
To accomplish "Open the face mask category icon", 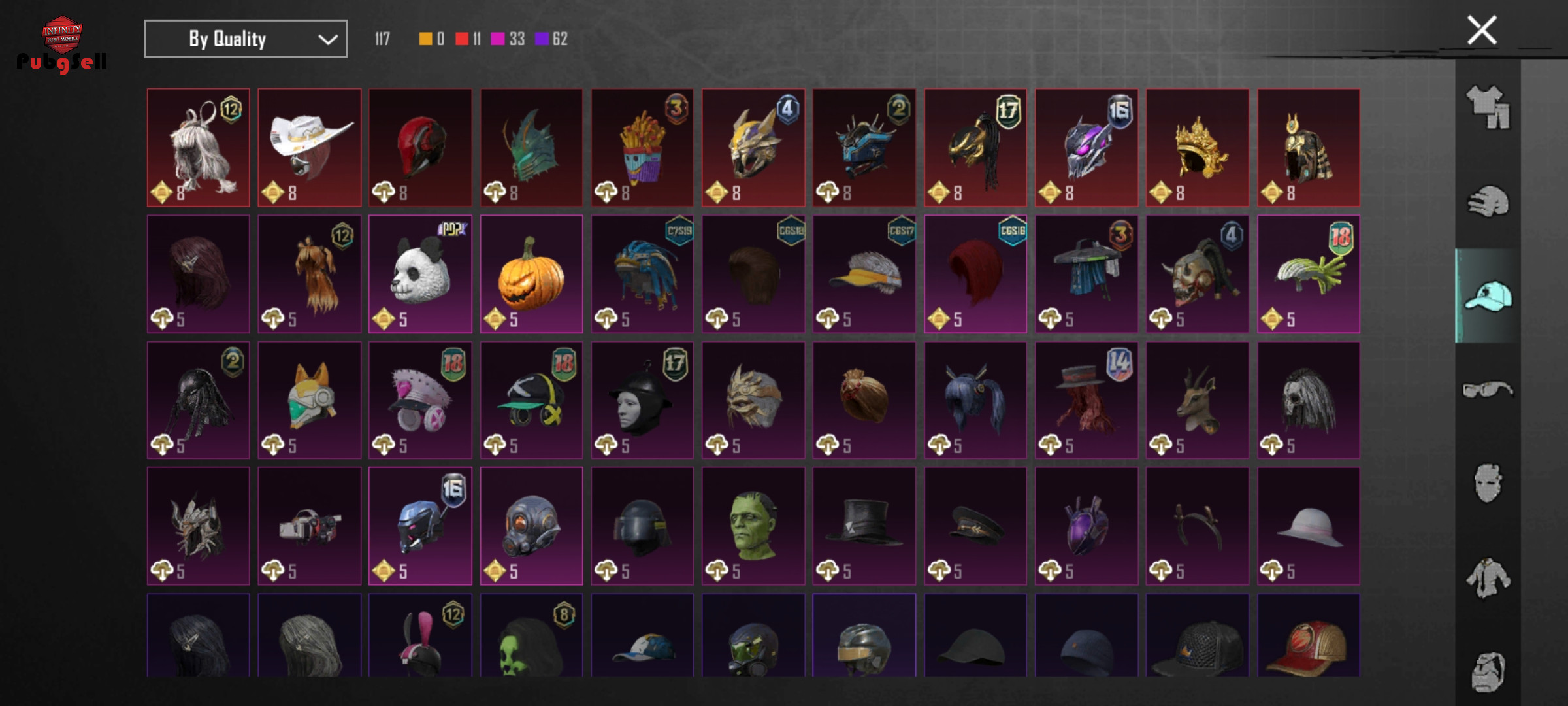I will (x=1488, y=484).
